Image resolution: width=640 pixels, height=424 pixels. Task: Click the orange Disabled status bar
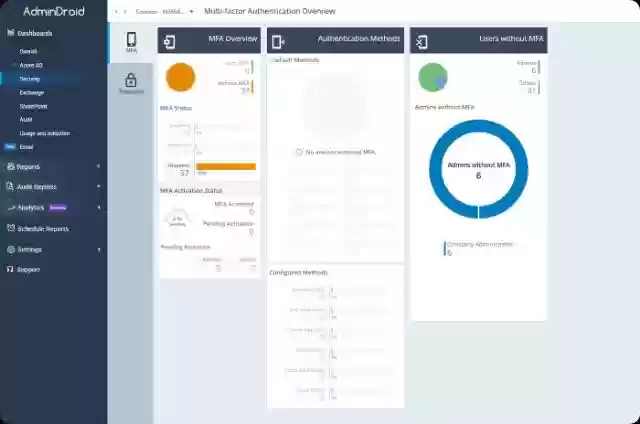coord(226,166)
